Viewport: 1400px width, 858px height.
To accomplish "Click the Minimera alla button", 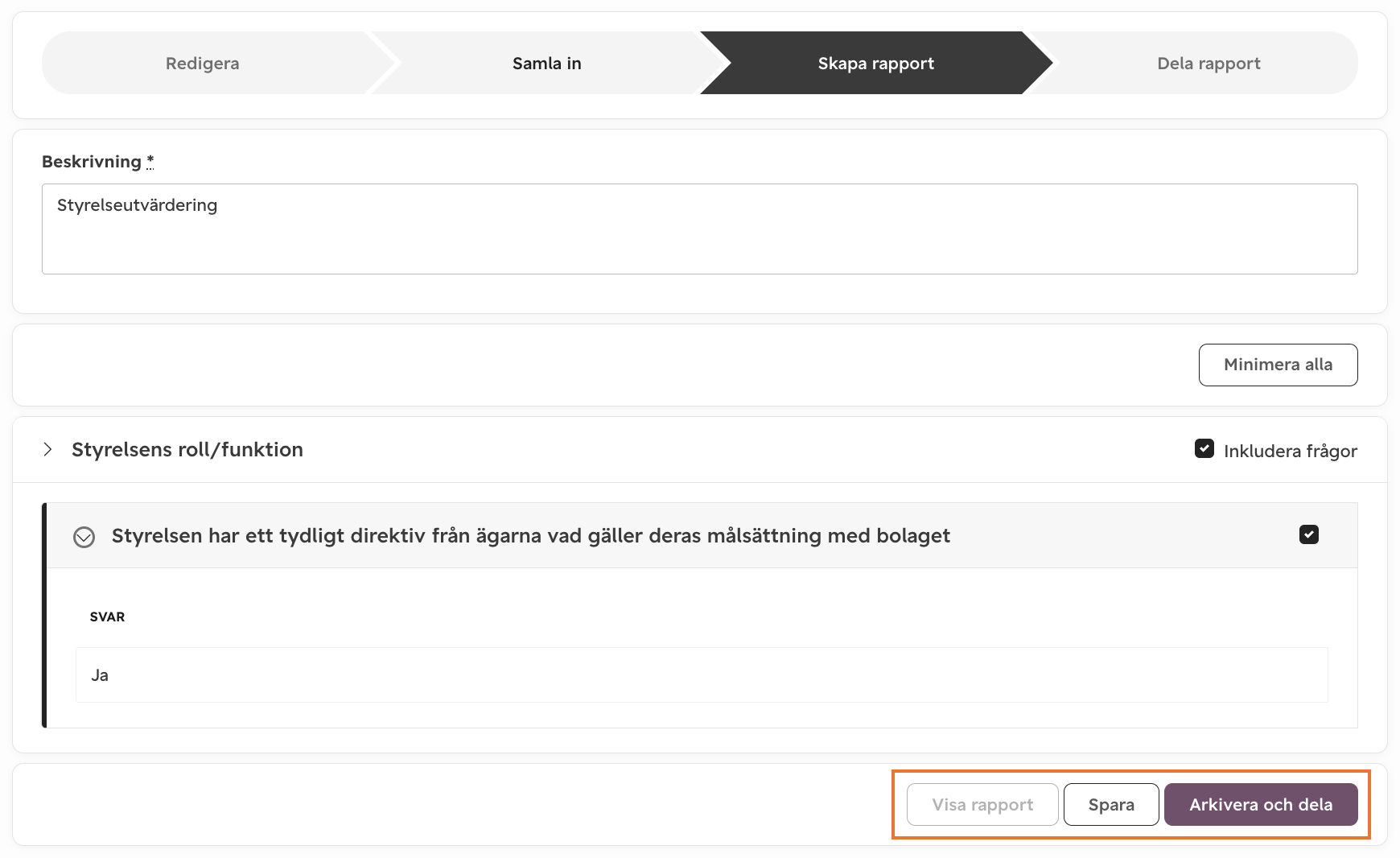I will point(1278,365).
